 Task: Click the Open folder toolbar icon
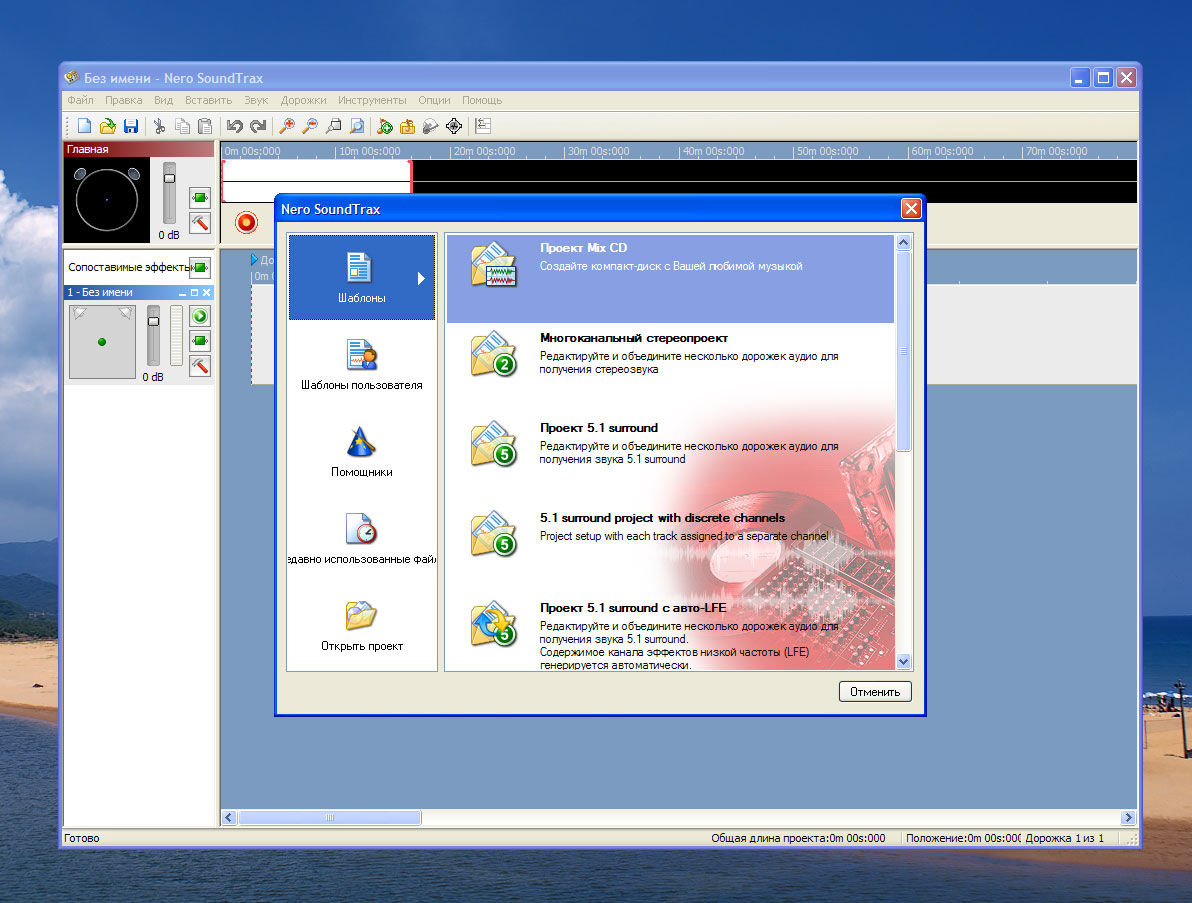pyautogui.click(x=108, y=126)
